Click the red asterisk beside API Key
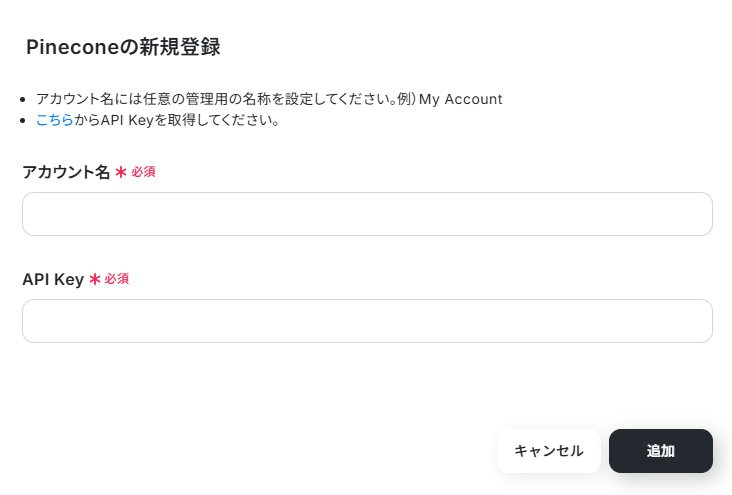The height and width of the screenshot is (495, 732). [x=95, y=279]
